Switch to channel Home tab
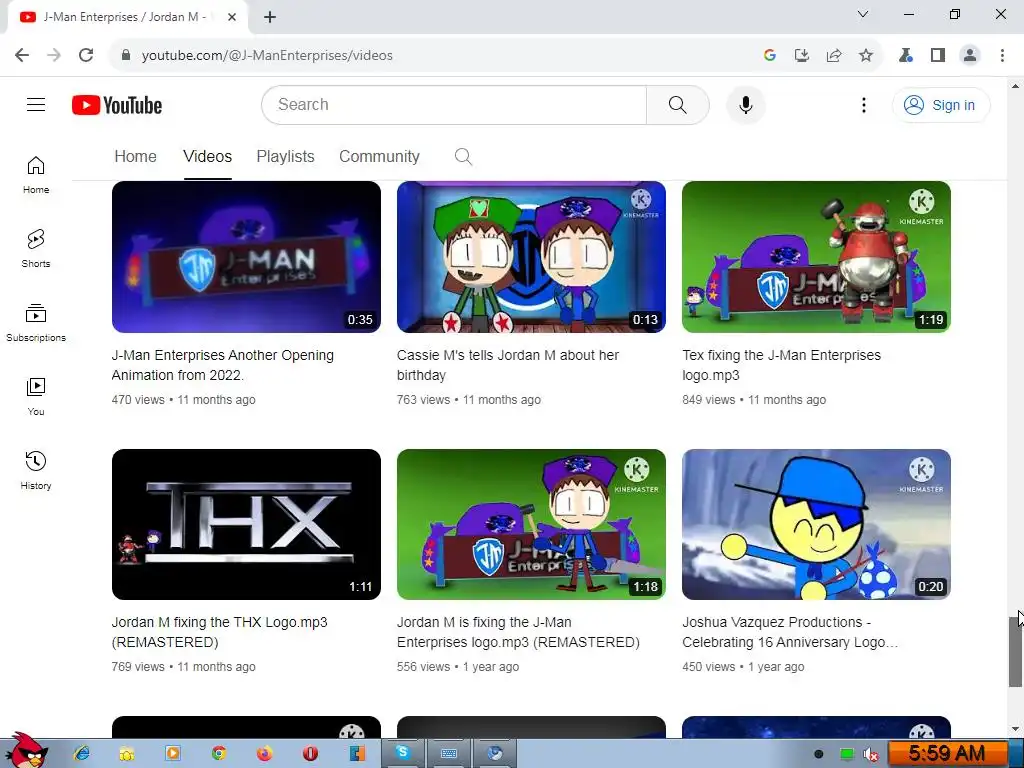 pos(135,156)
